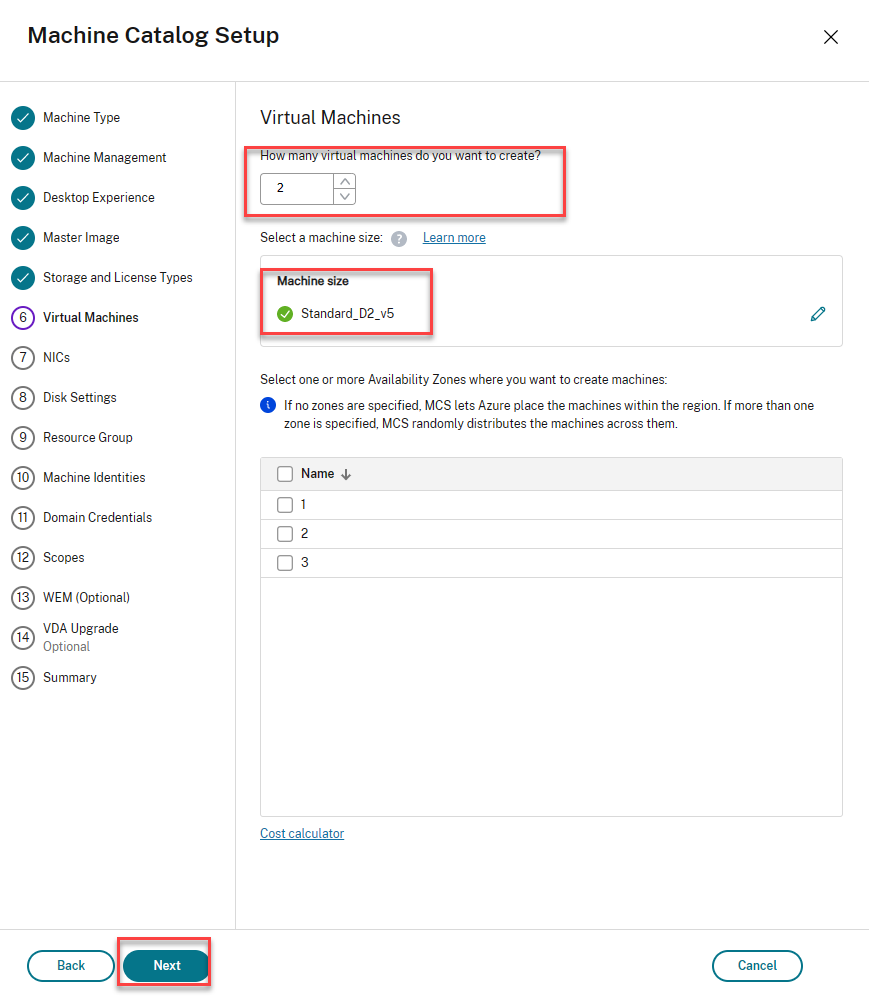The height and width of the screenshot is (1001, 869).
Task: Open the Machine Identities step
Action: 94,478
